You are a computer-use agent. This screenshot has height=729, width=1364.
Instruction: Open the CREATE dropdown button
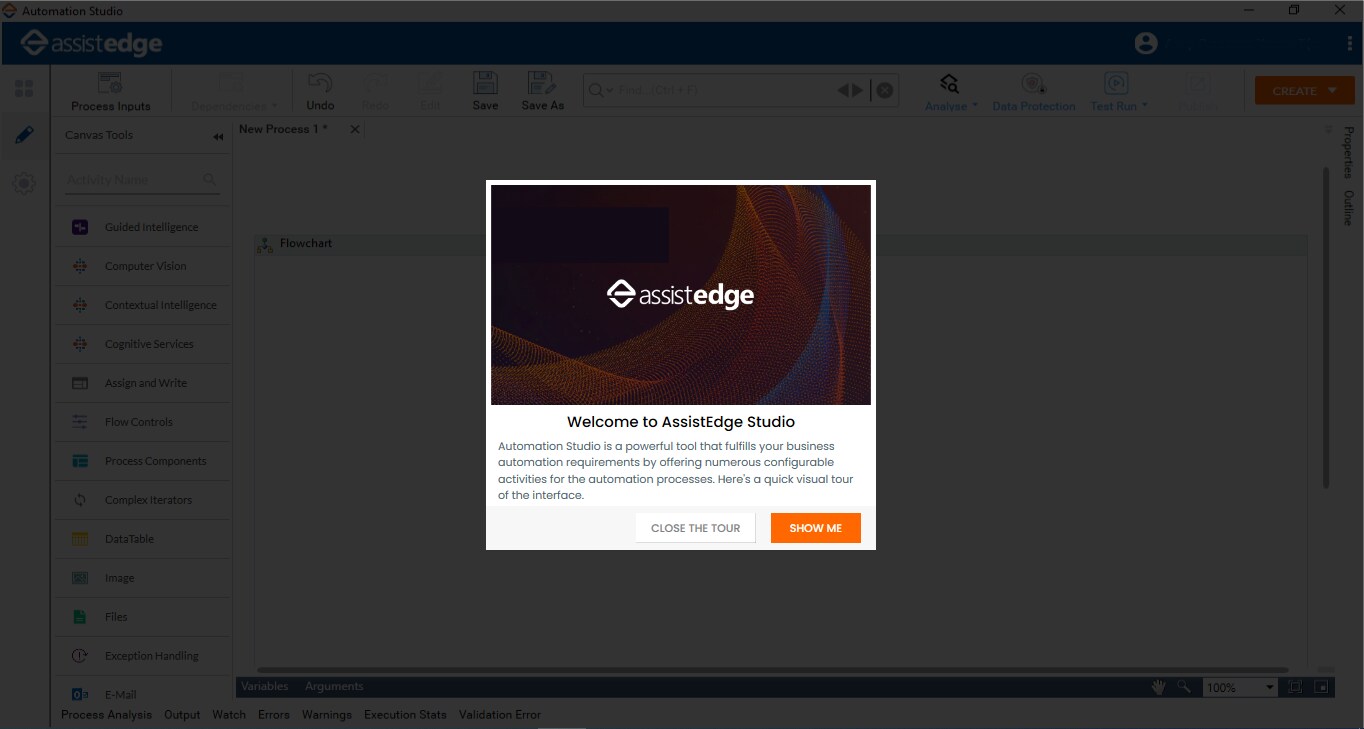[1305, 90]
